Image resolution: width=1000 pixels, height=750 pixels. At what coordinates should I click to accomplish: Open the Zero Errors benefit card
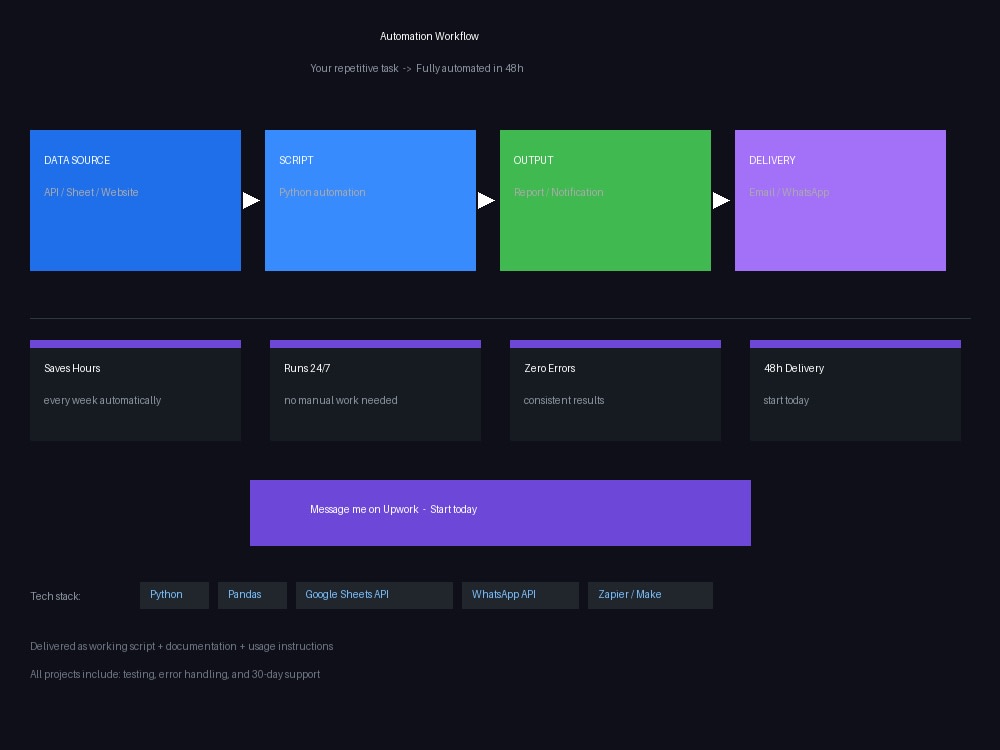615,390
